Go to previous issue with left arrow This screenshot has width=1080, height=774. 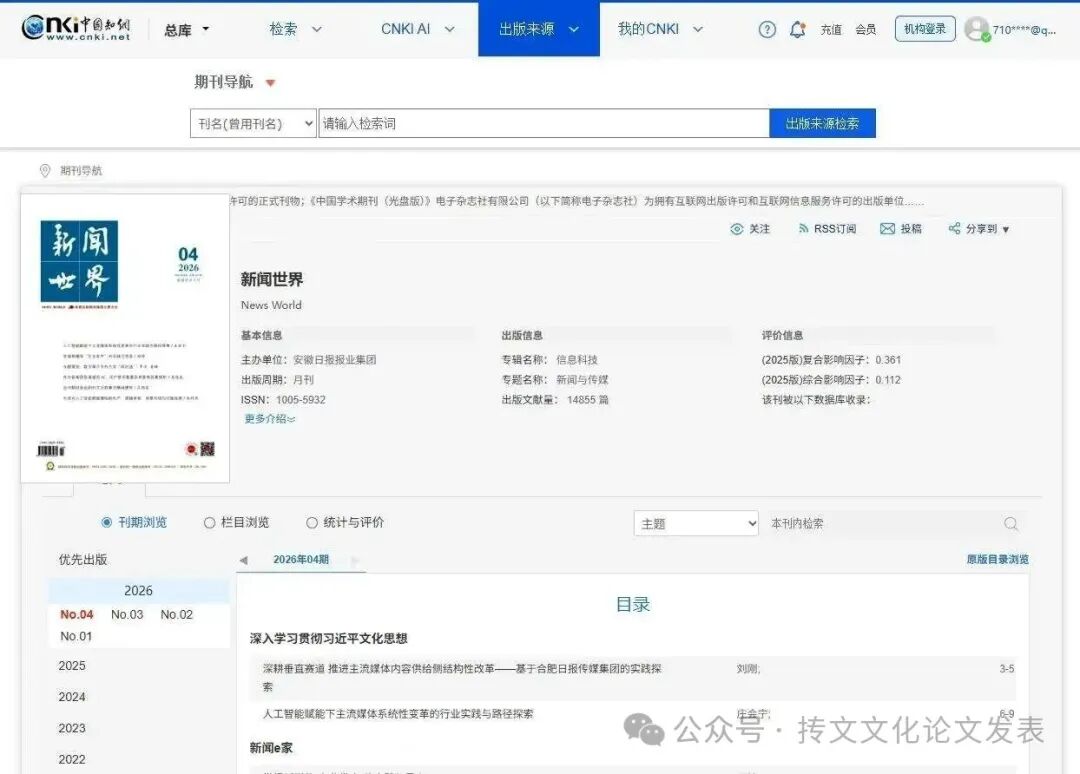point(244,560)
